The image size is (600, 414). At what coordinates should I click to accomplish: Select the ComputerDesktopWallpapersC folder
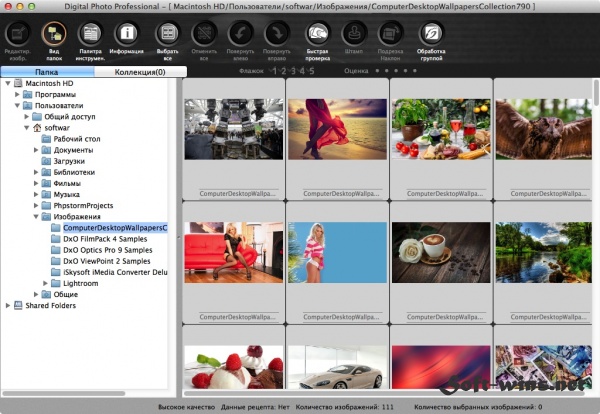115,228
